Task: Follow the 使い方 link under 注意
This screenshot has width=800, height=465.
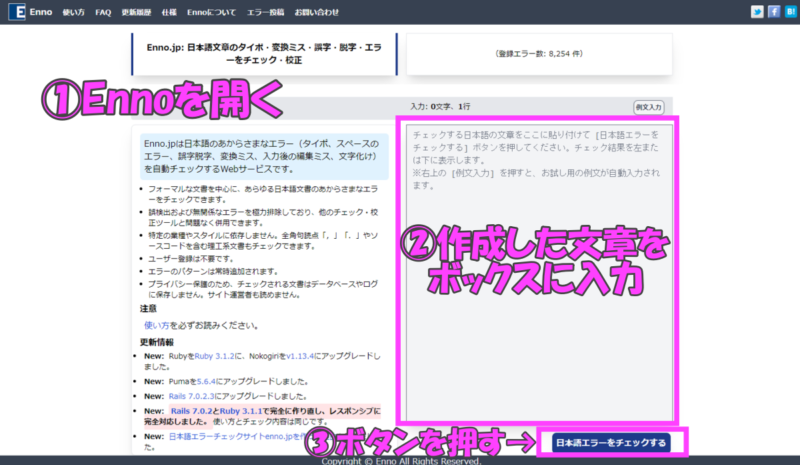Action: pos(157,325)
